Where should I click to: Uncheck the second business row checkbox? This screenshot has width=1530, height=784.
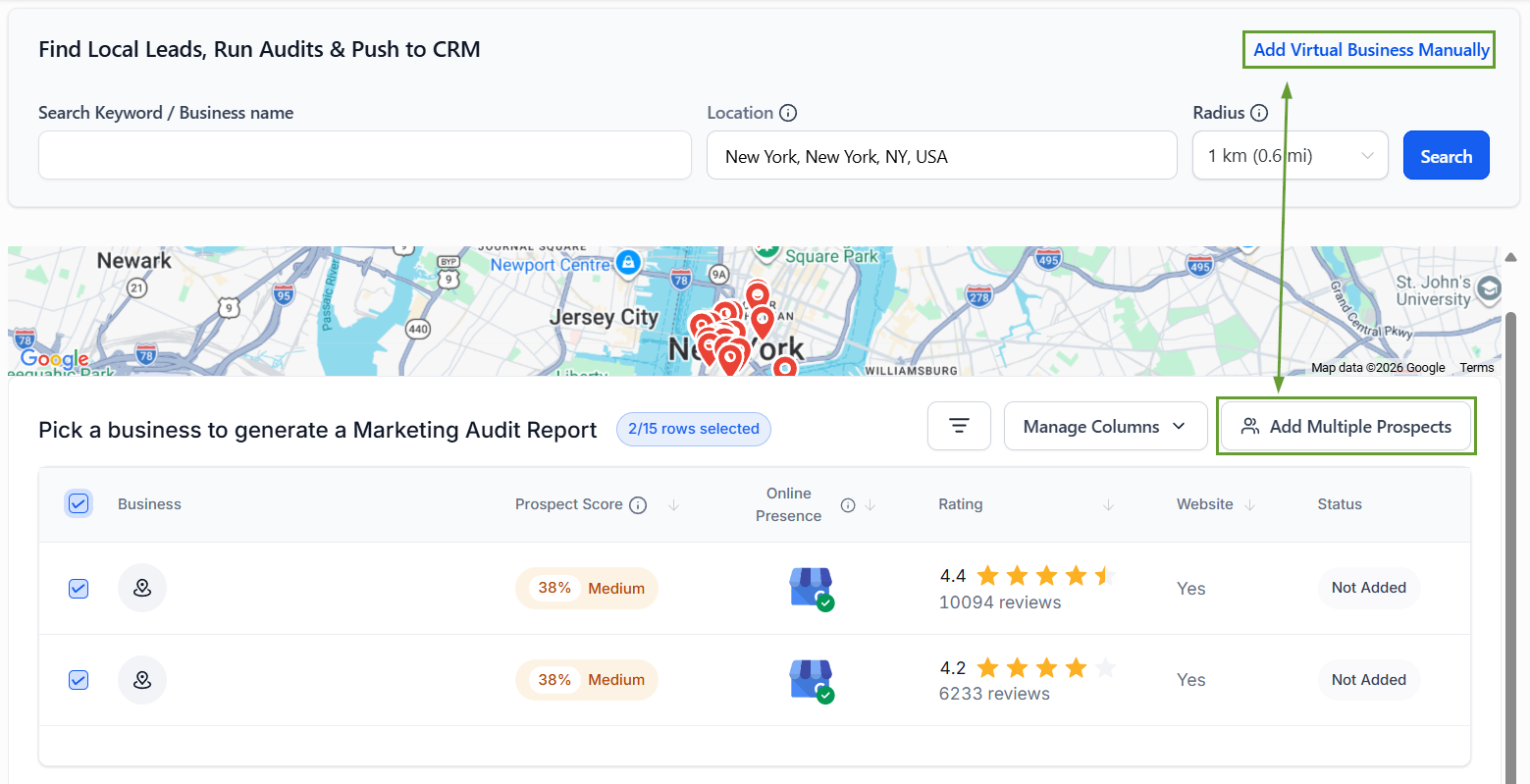coord(79,680)
